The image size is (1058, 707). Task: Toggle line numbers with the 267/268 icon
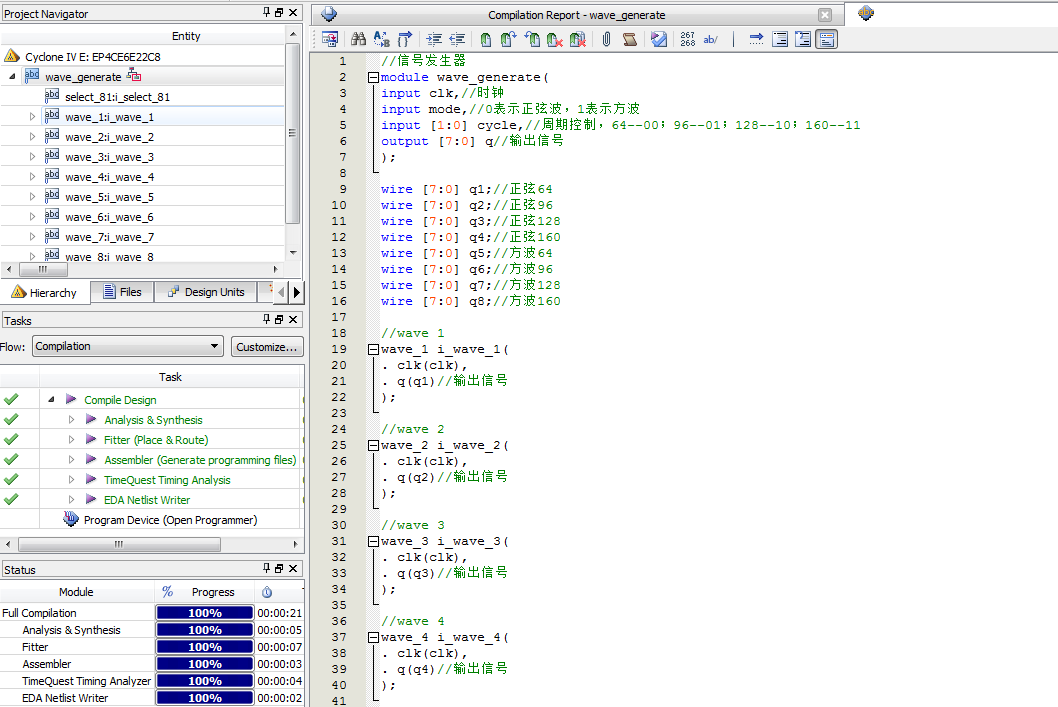(687, 40)
